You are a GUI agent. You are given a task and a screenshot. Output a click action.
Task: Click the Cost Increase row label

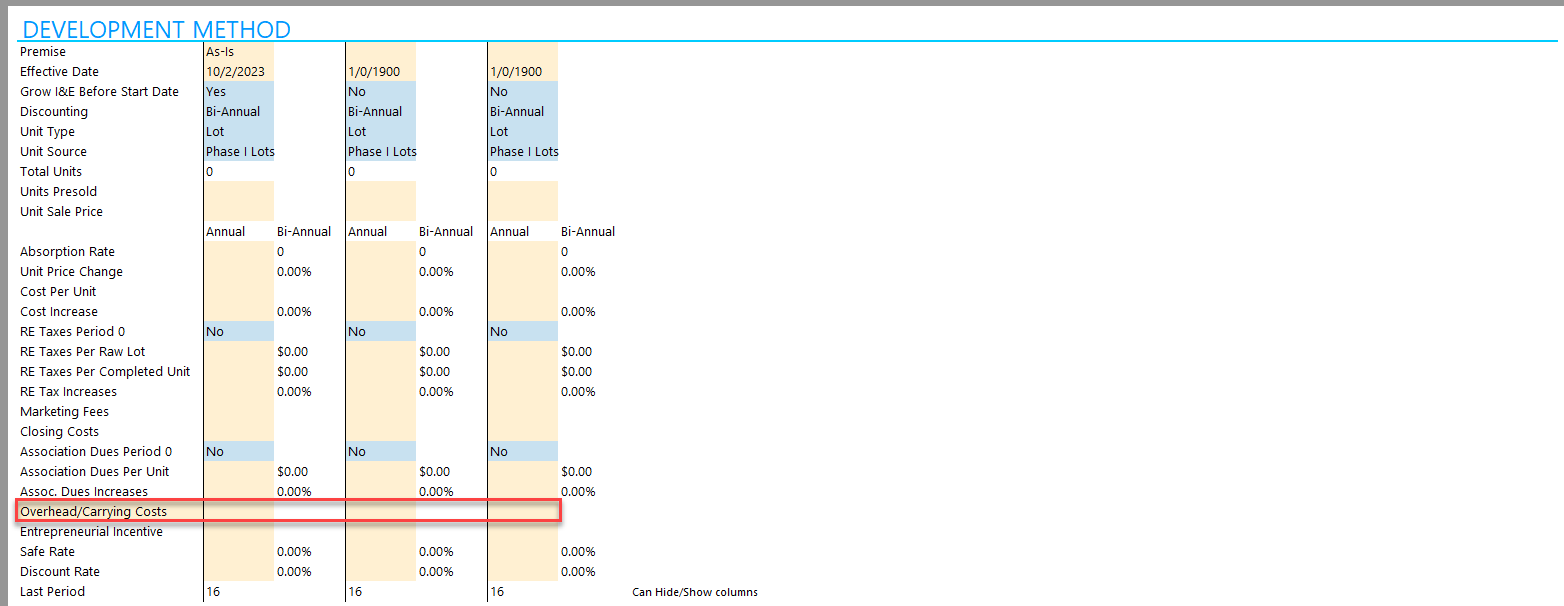pyautogui.click(x=59, y=311)
